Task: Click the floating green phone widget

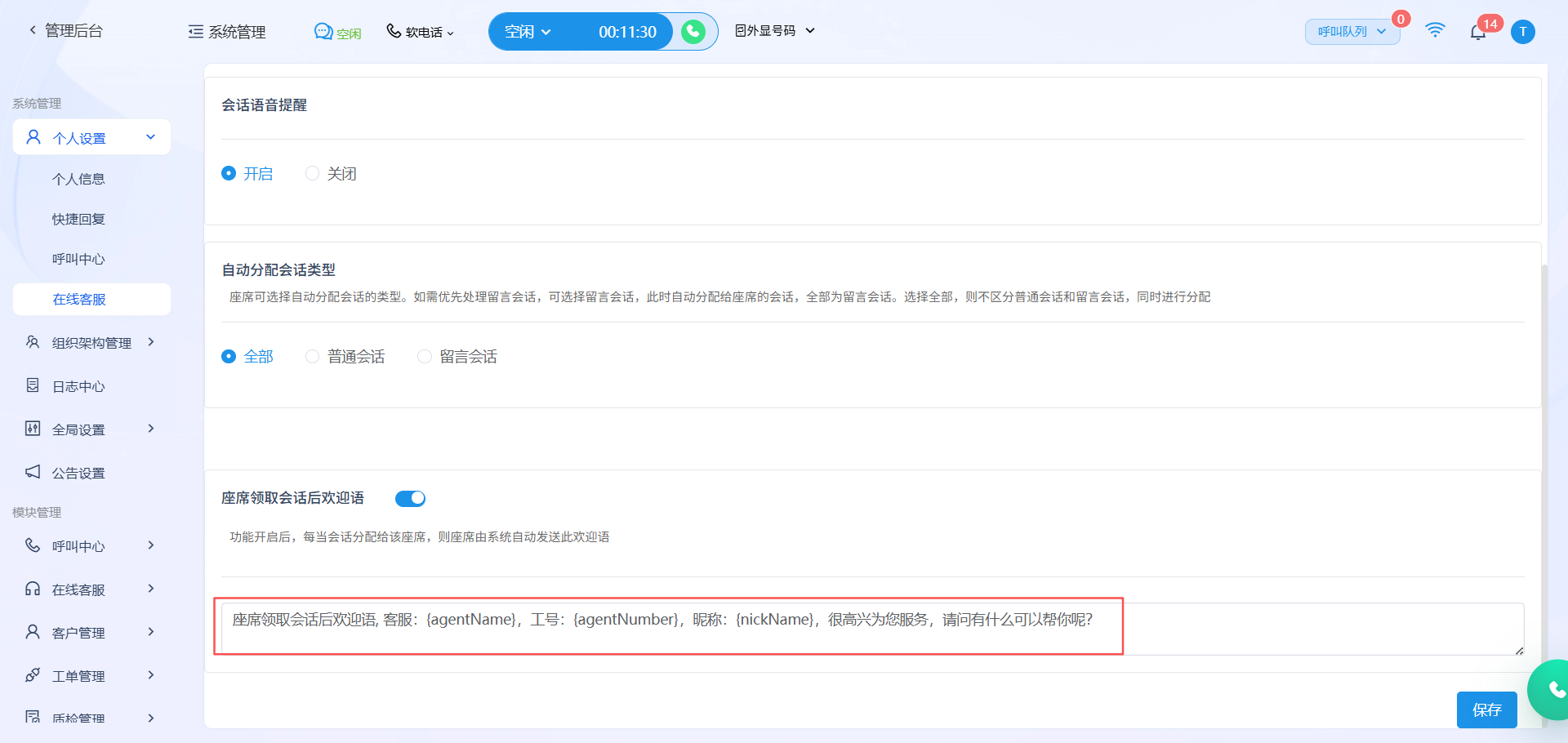Action: coord(1550,690)
